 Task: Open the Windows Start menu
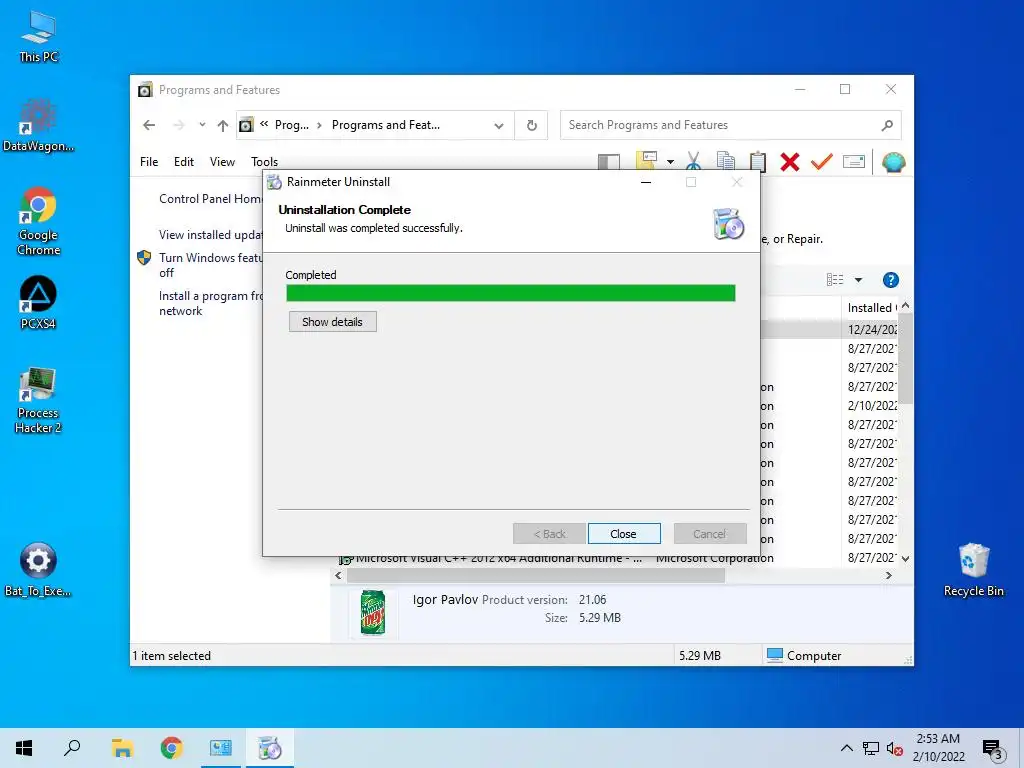[24, 748]
